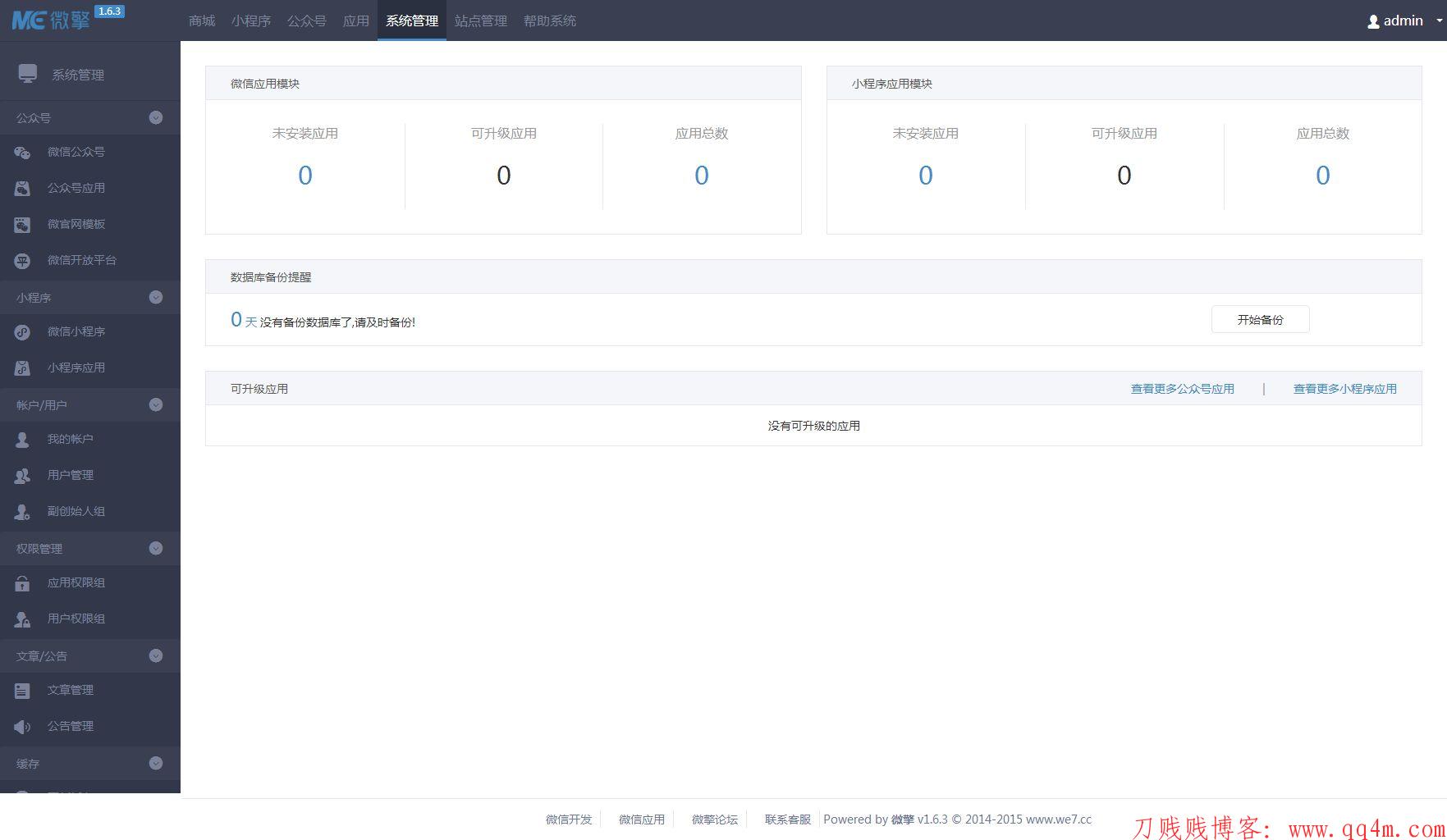Click the backup reminder 0 天 text
1447x840 pixels.
tap(244, 321)
